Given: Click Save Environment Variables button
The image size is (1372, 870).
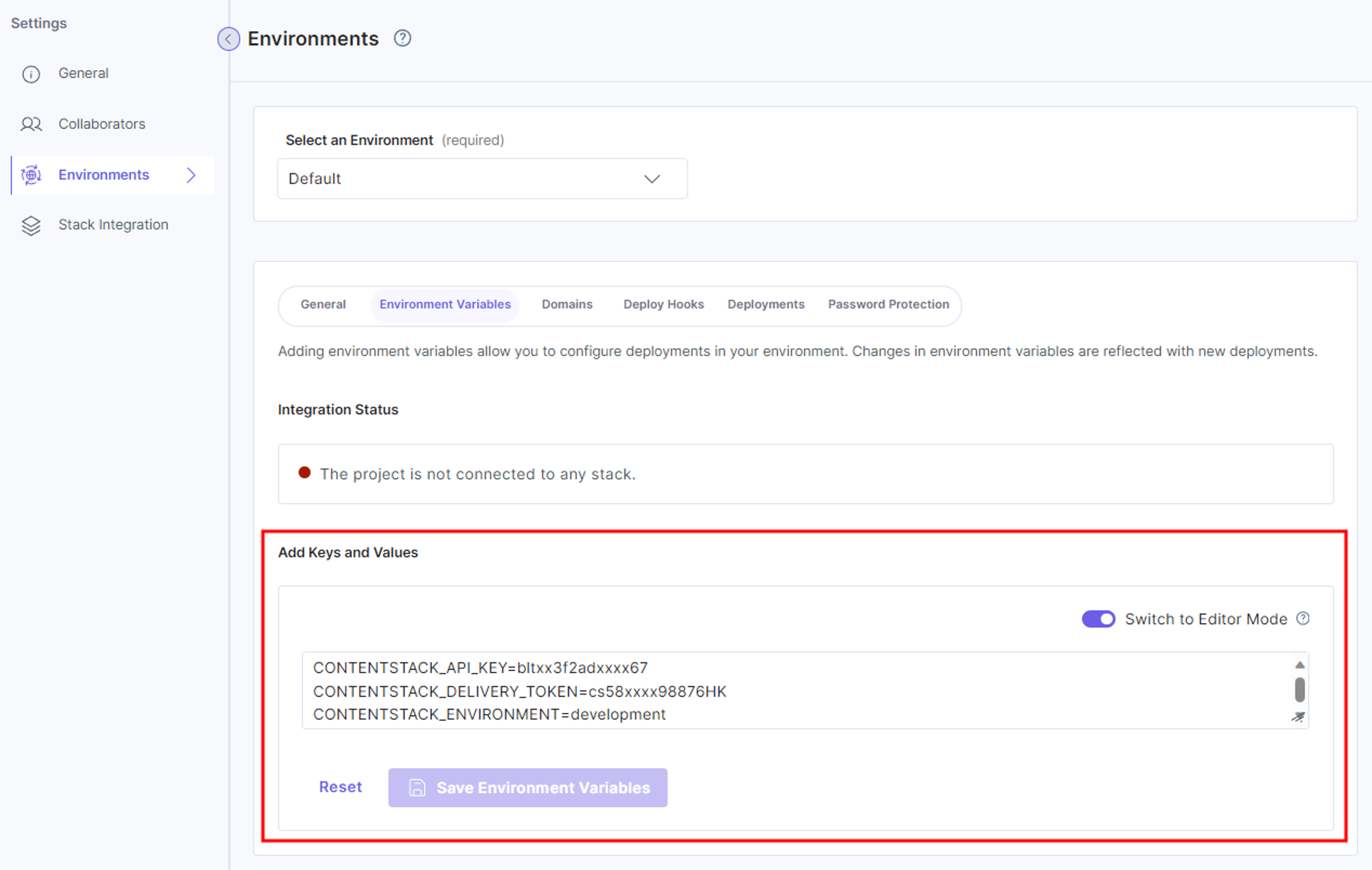Looking at the screenshot, I should 528,787.
